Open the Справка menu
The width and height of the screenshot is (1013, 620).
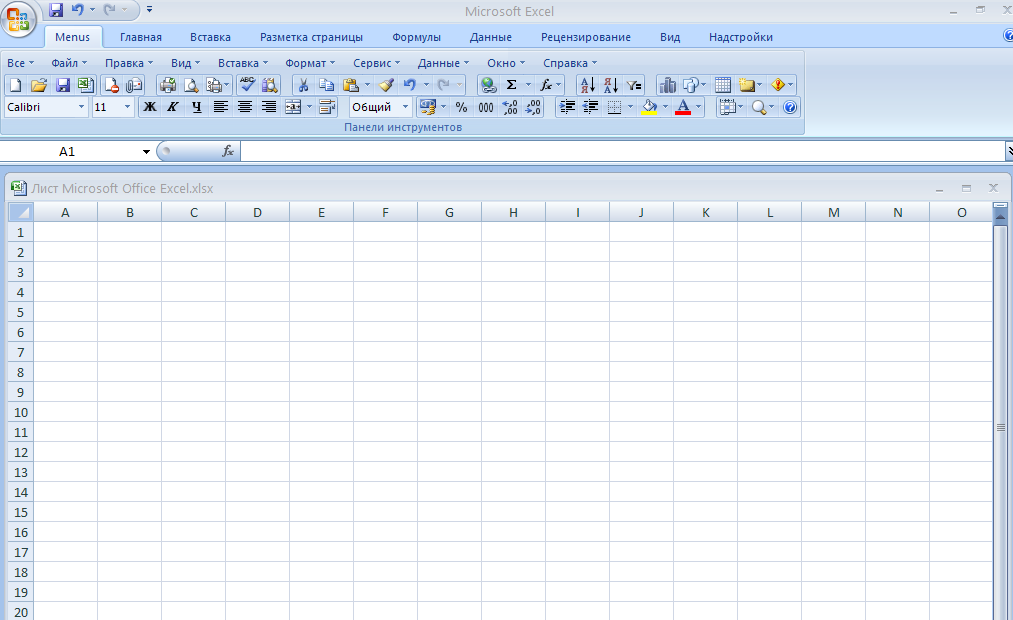click(x=570, y=63)
